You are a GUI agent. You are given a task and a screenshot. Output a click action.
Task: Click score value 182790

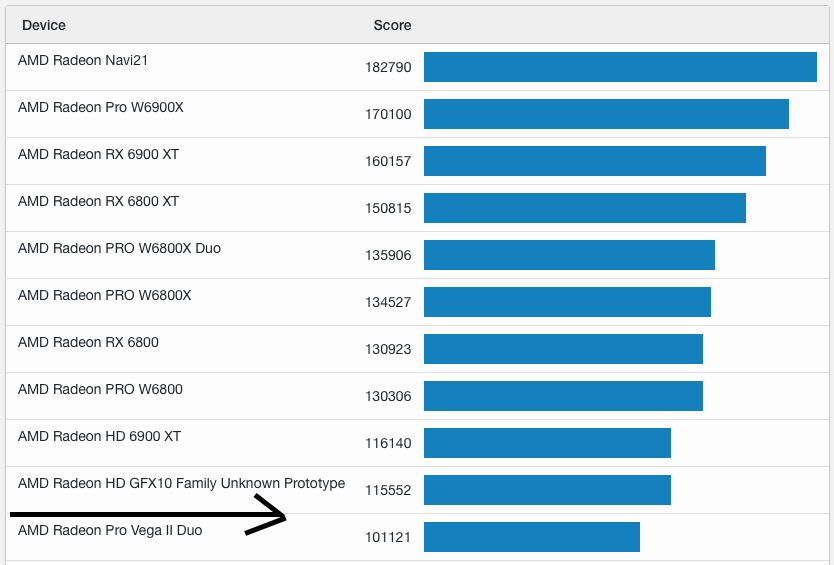pos(388,67)
